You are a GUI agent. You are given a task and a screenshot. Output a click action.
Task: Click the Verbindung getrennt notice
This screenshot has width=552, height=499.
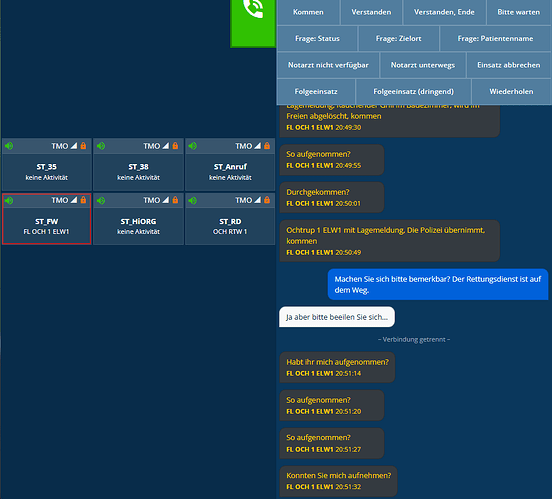(x=414, y=339)
